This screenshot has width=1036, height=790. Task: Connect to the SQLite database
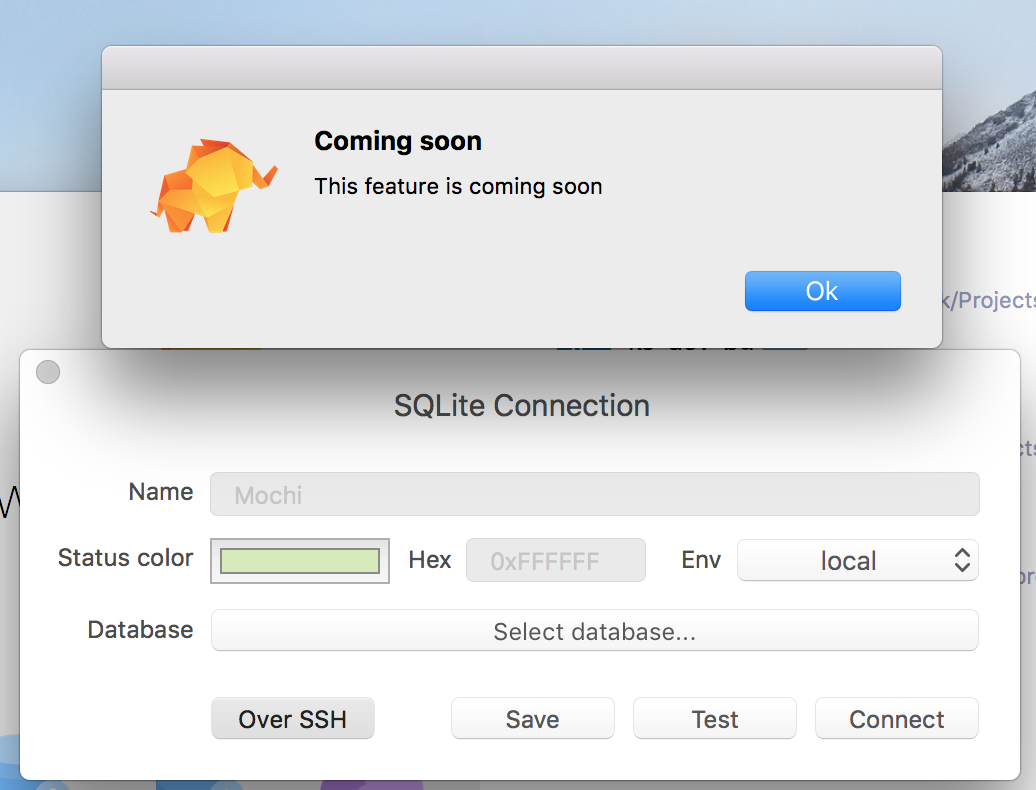pos(896,719)
